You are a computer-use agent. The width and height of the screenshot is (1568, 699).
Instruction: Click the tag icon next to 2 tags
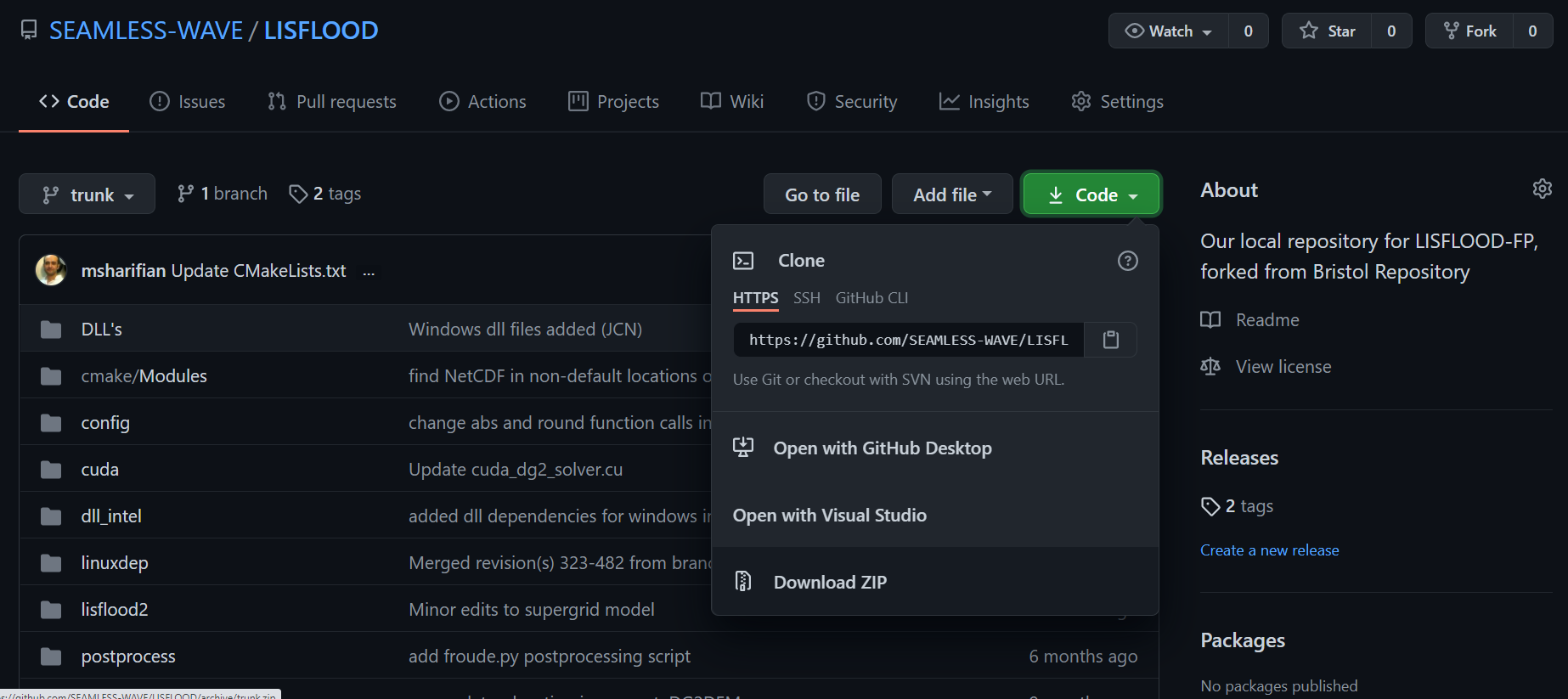(x=298, y=194)
